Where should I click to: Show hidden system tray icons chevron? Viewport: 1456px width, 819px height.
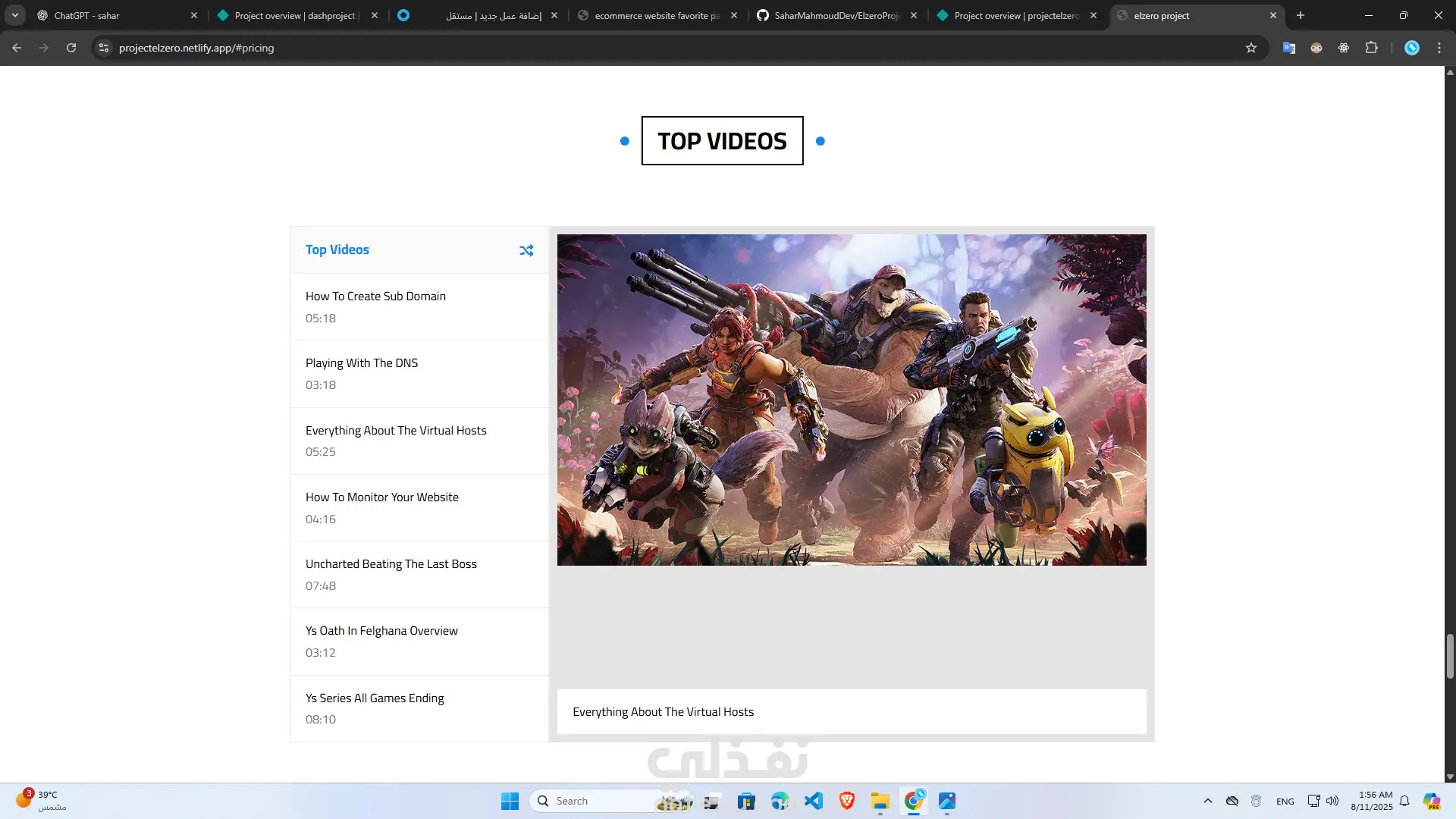[x=1208, y=801]
